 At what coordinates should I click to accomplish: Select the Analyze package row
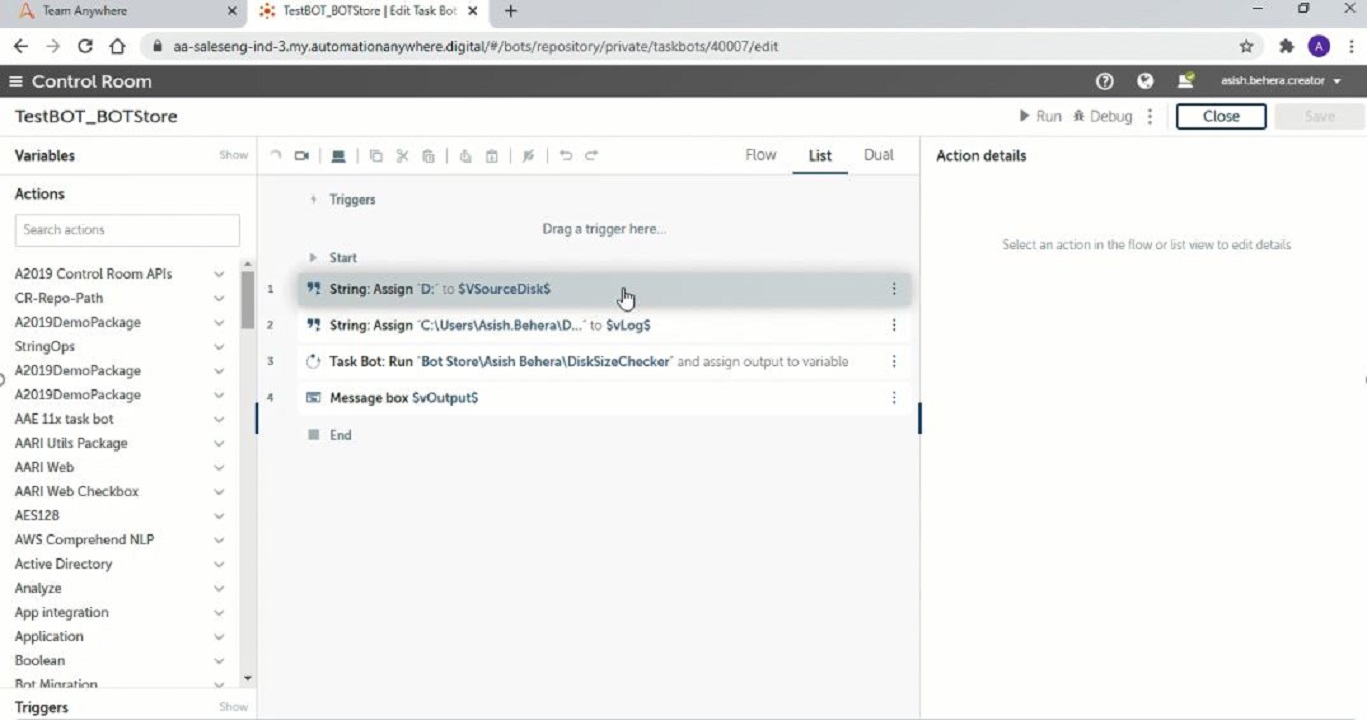click(x=120, y=589)
